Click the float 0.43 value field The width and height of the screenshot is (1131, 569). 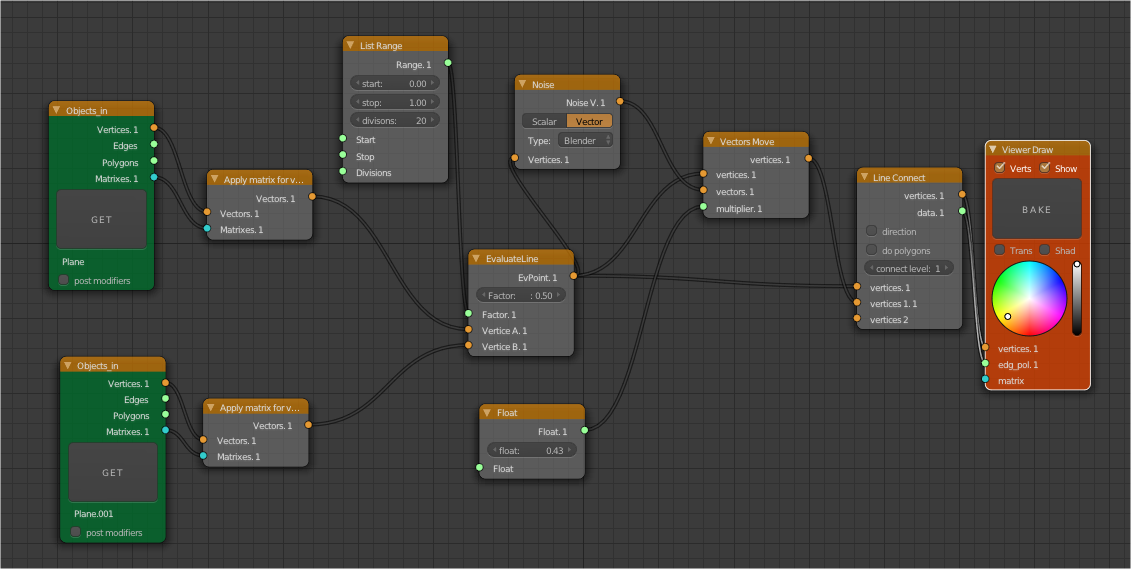[532, 450]
